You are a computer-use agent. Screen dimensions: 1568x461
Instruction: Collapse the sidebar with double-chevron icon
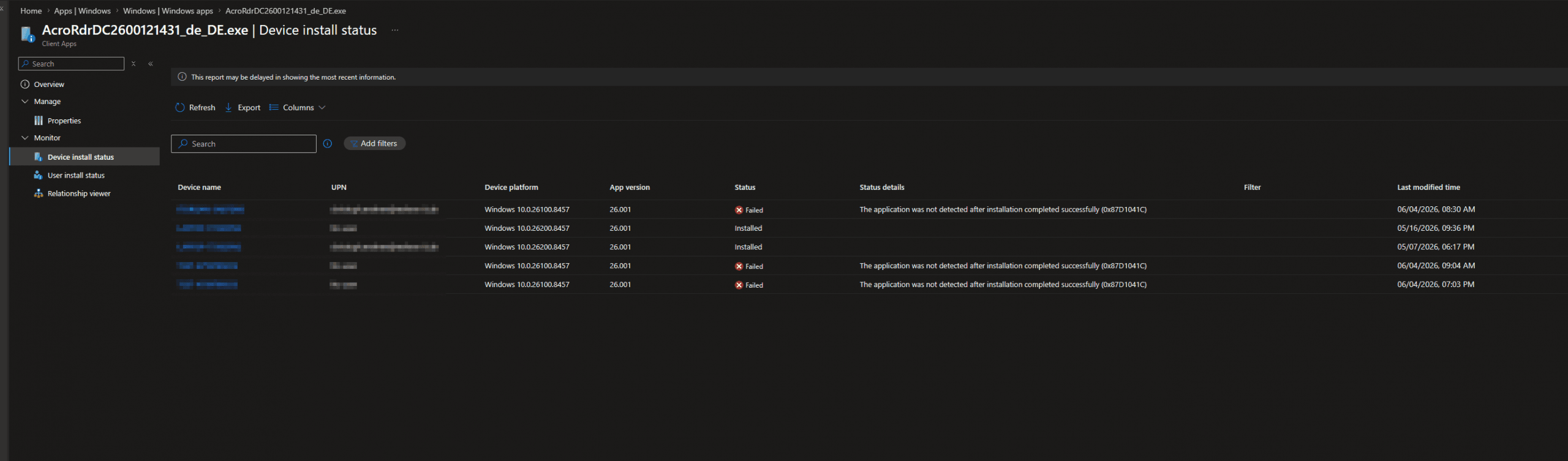151,64
